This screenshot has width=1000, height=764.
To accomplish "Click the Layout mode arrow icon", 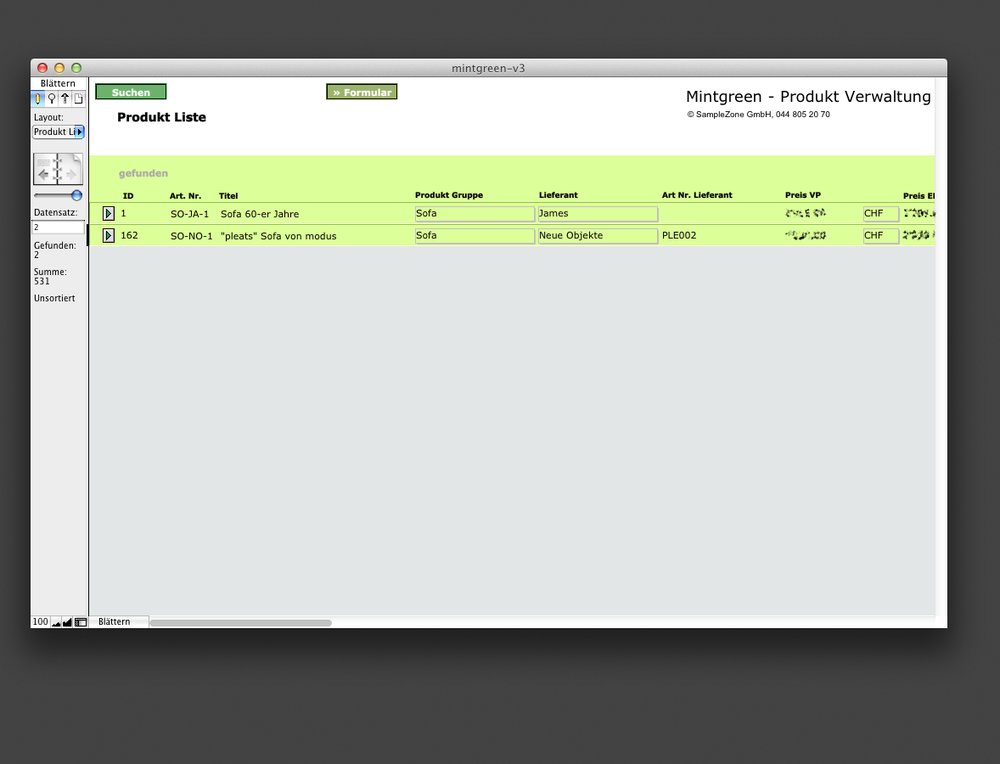I will (x=64, y=99).
